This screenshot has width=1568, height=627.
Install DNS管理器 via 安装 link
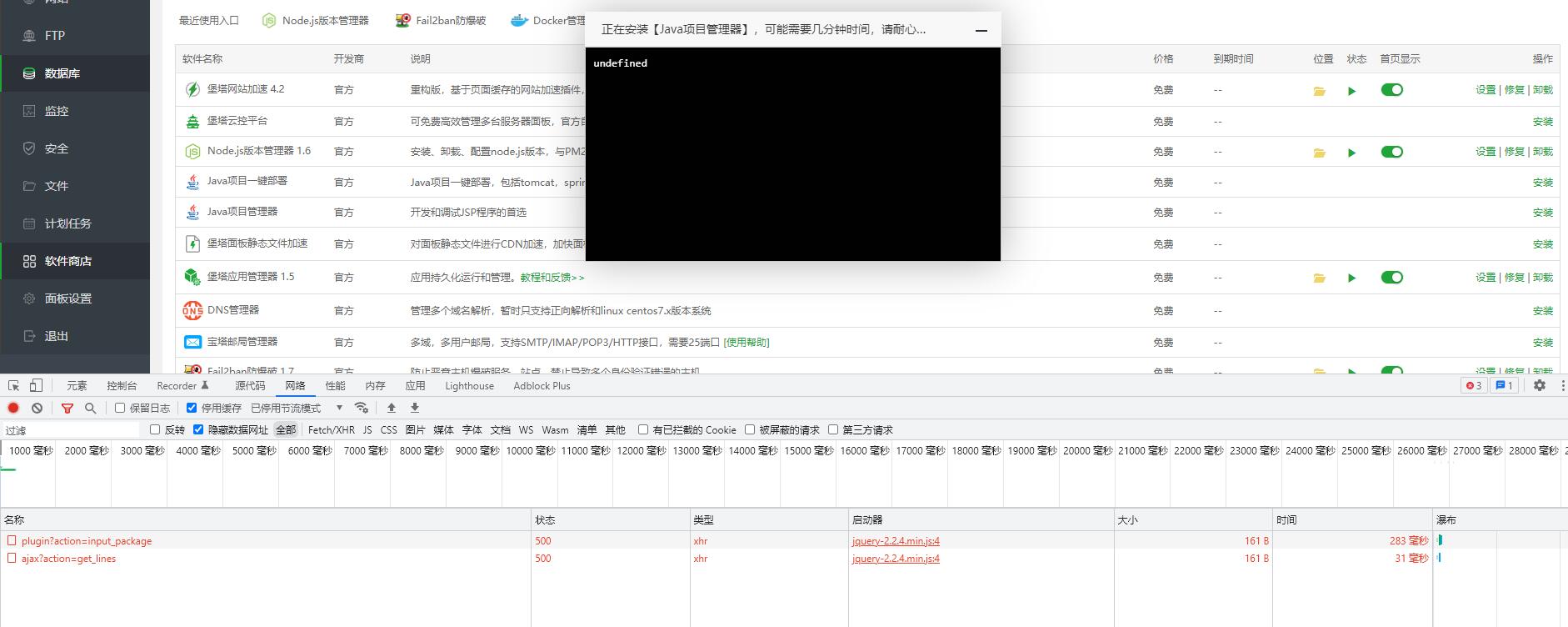pyautogui.click(x=1542, y=311)
